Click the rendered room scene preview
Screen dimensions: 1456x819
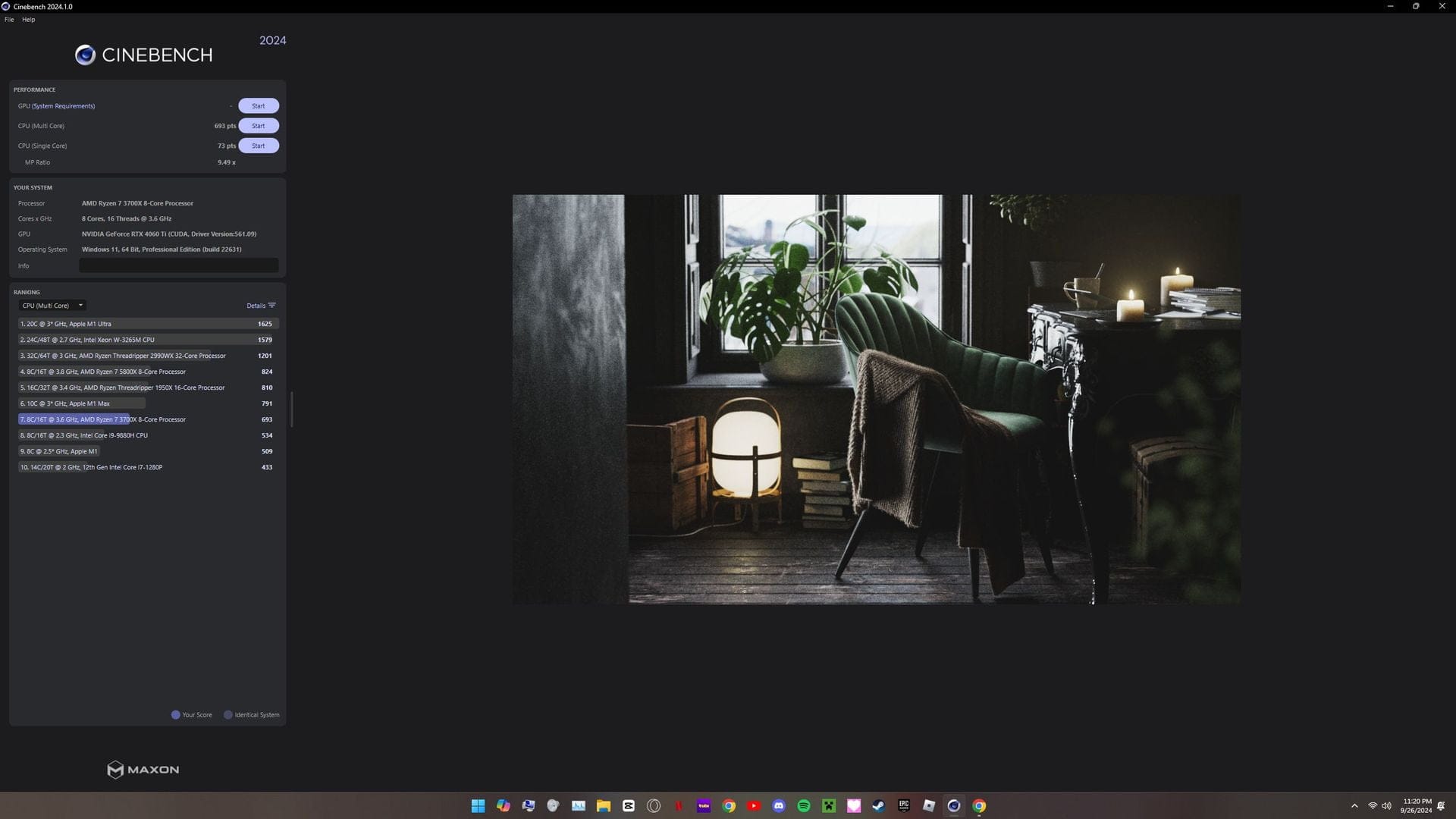click(x=877, y=400)
